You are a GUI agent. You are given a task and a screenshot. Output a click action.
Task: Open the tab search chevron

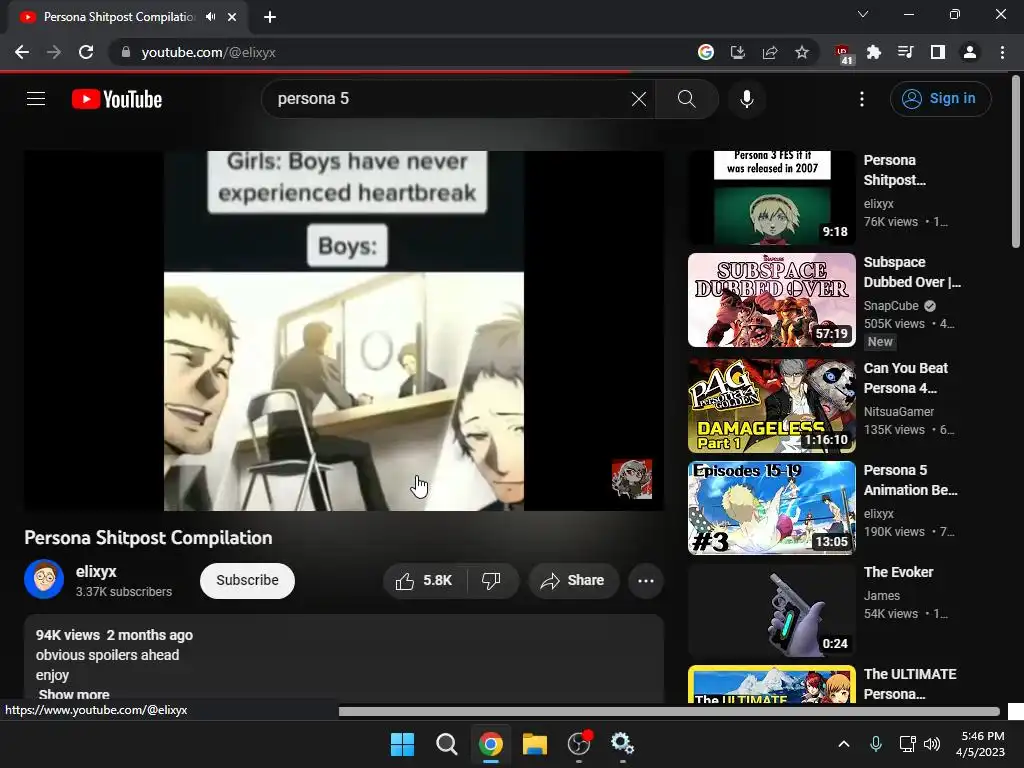(863, 14)
